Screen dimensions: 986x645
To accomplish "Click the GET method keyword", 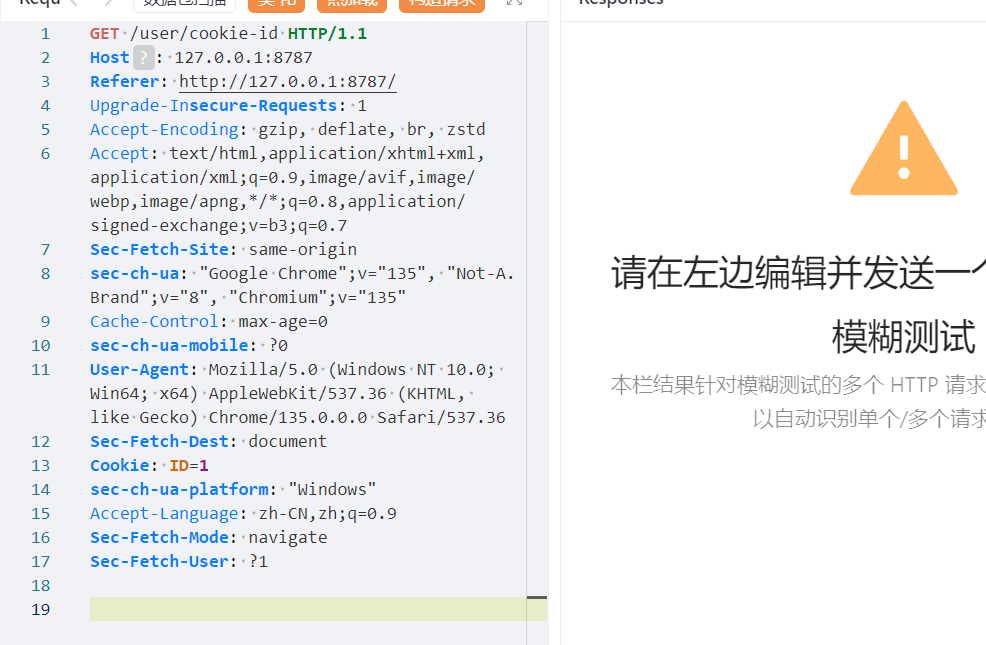I will pyautogui.click(x=104, y=34).
